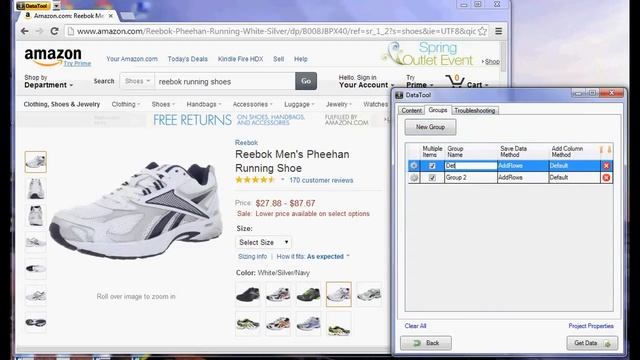
Task: Open the Kindle Fire HDX link
Action: [240, 59]
